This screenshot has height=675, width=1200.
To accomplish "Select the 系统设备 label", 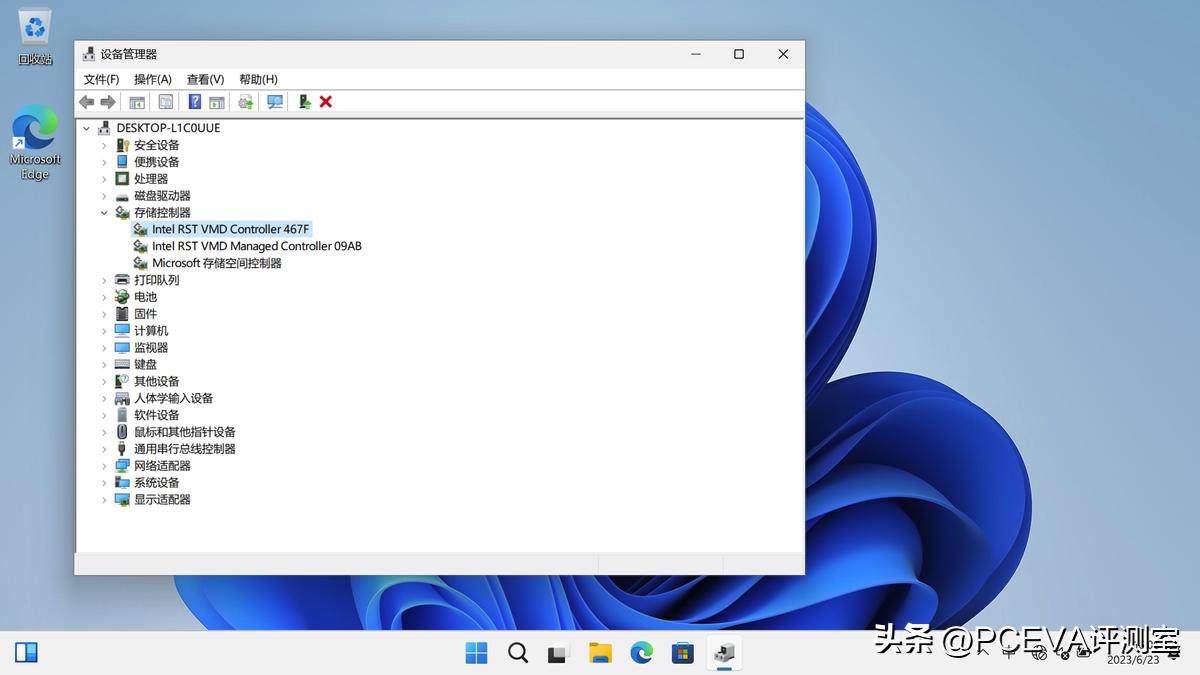I will click(x=157, y=482).
